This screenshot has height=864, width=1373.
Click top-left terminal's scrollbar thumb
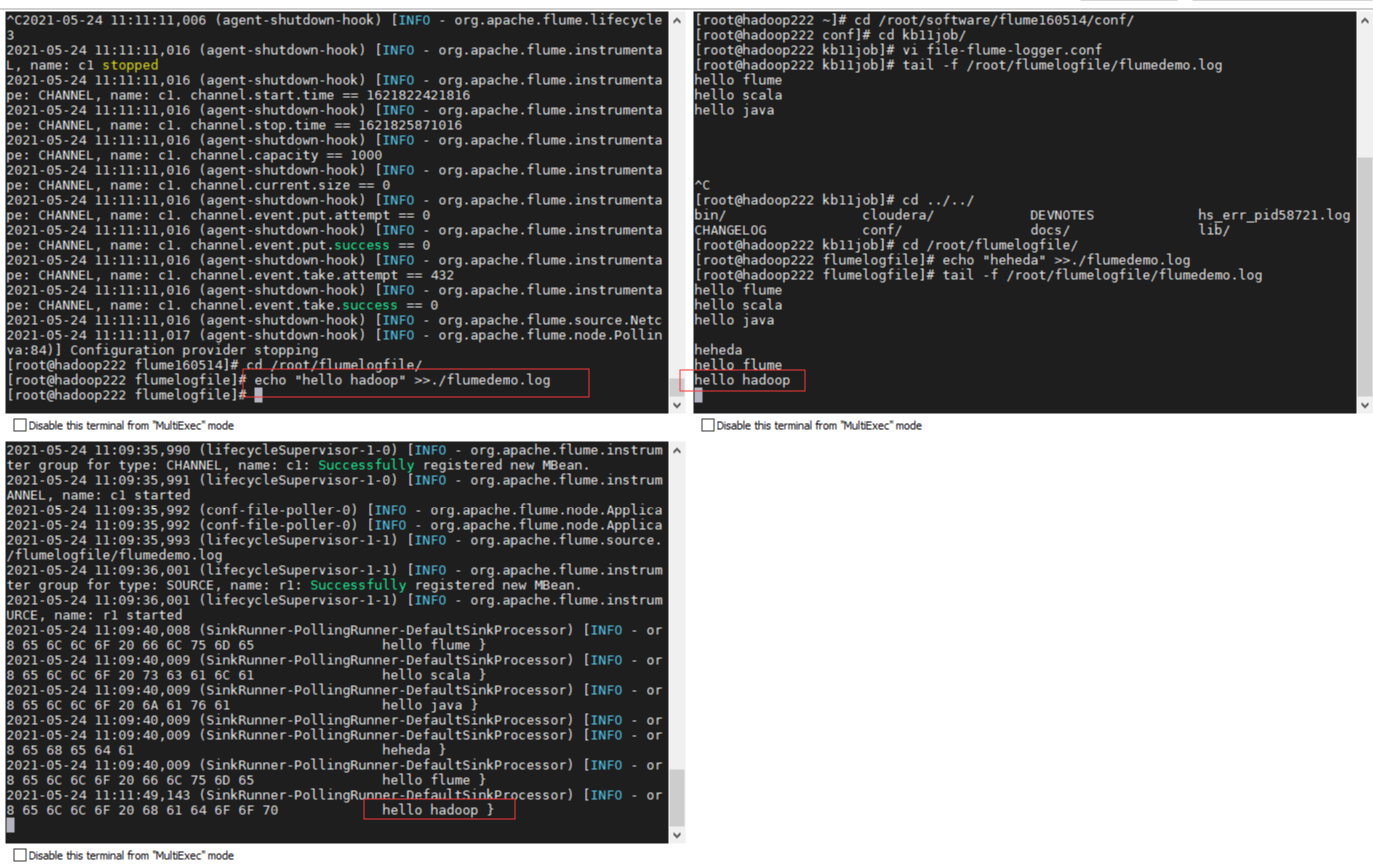tap(676, 388)
